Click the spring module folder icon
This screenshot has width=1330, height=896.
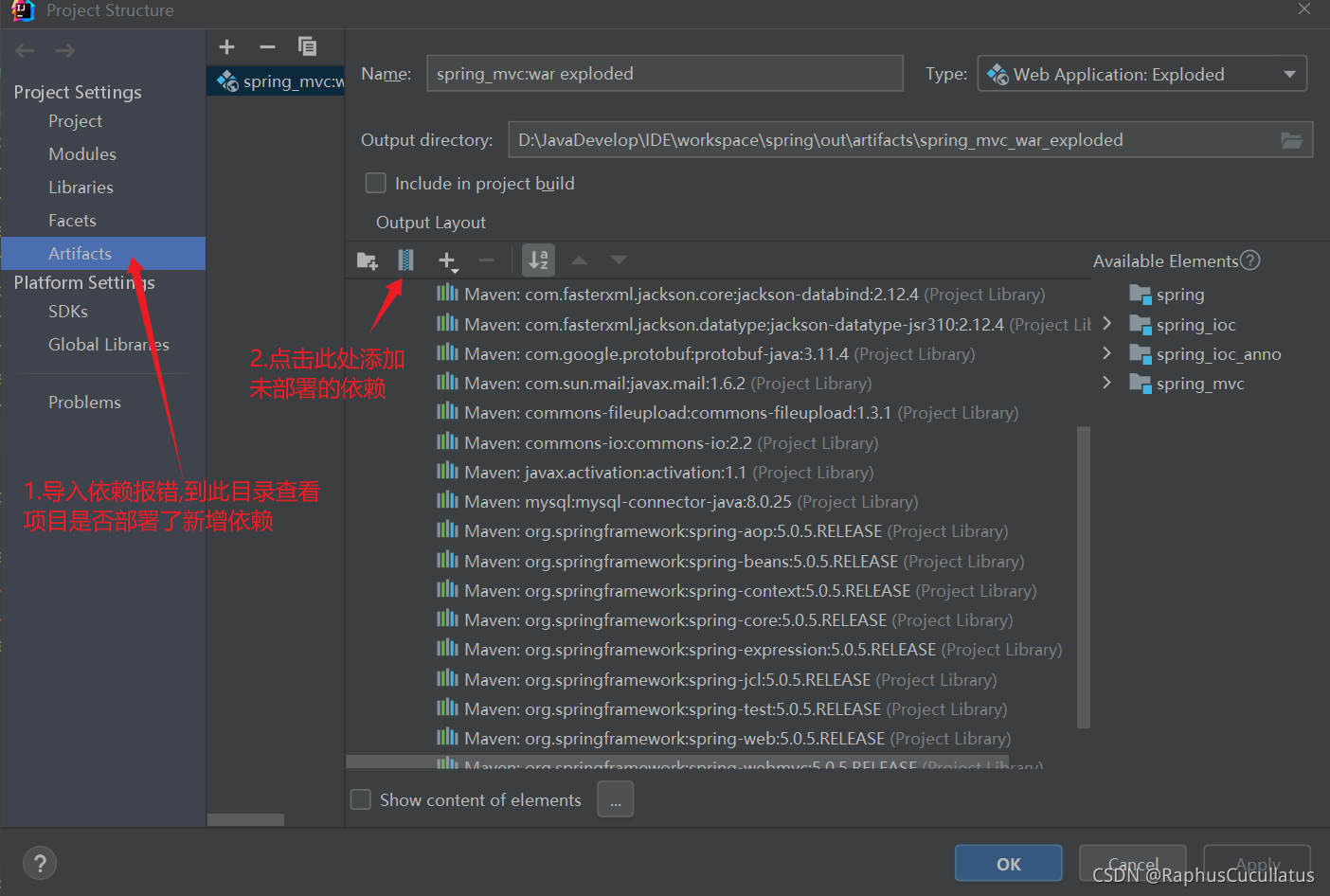pos(1140,295)
